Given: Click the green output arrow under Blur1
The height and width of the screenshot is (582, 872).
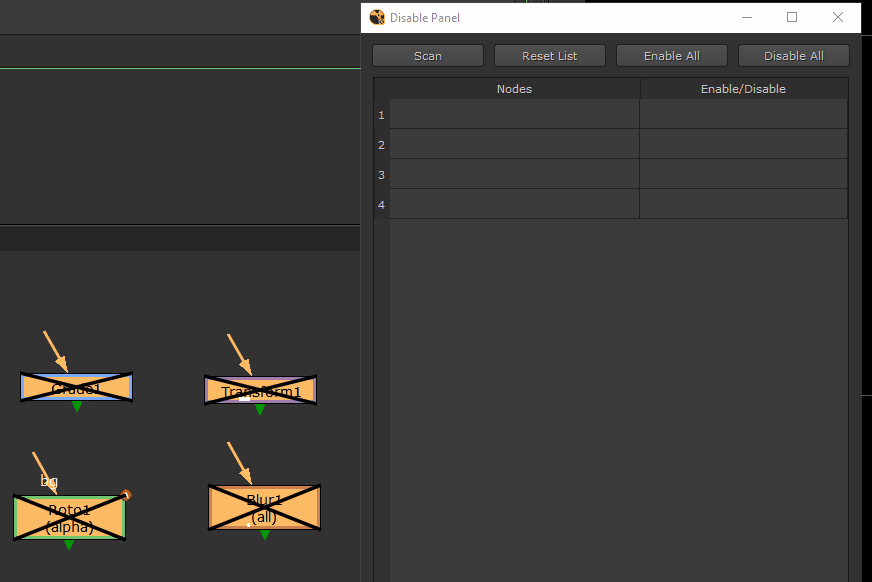Looking at the screenshot, I should pos(265,535).
